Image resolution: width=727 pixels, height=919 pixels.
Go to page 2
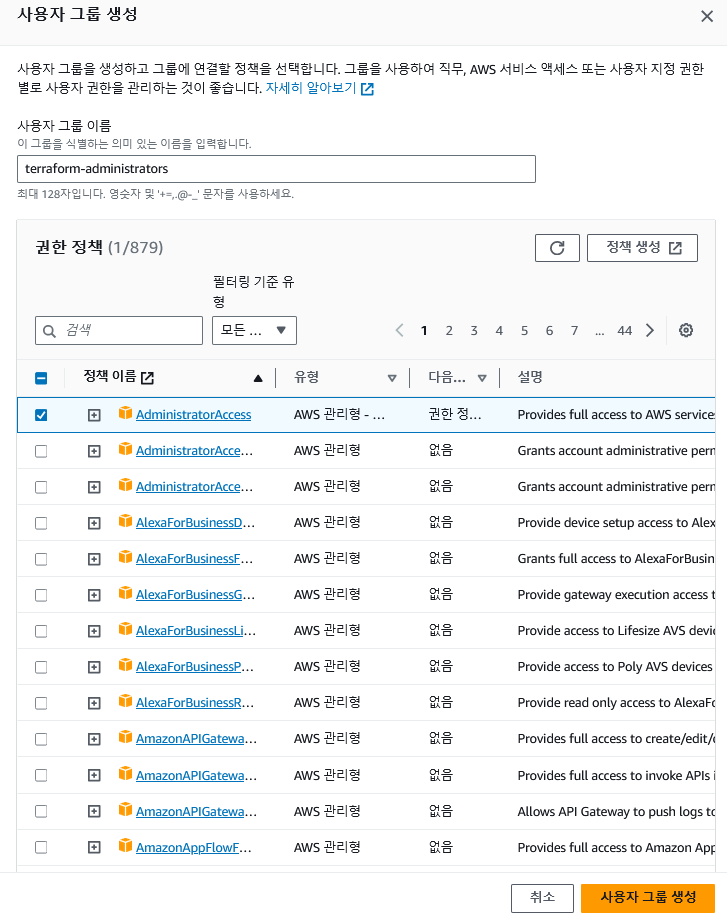pos(449,331)
